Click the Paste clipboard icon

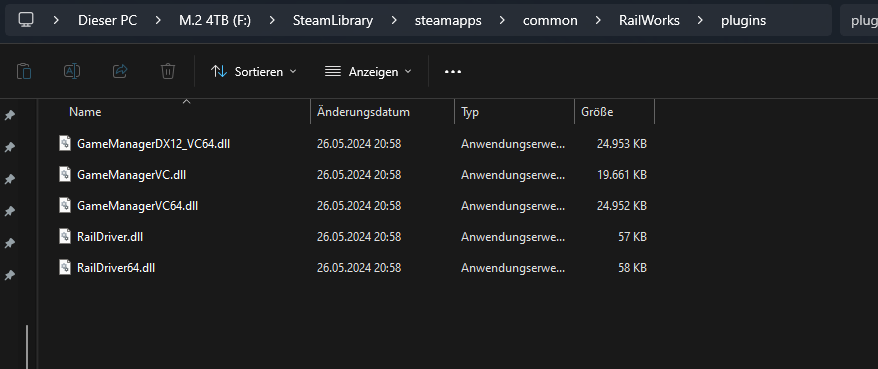click(24, 71)
